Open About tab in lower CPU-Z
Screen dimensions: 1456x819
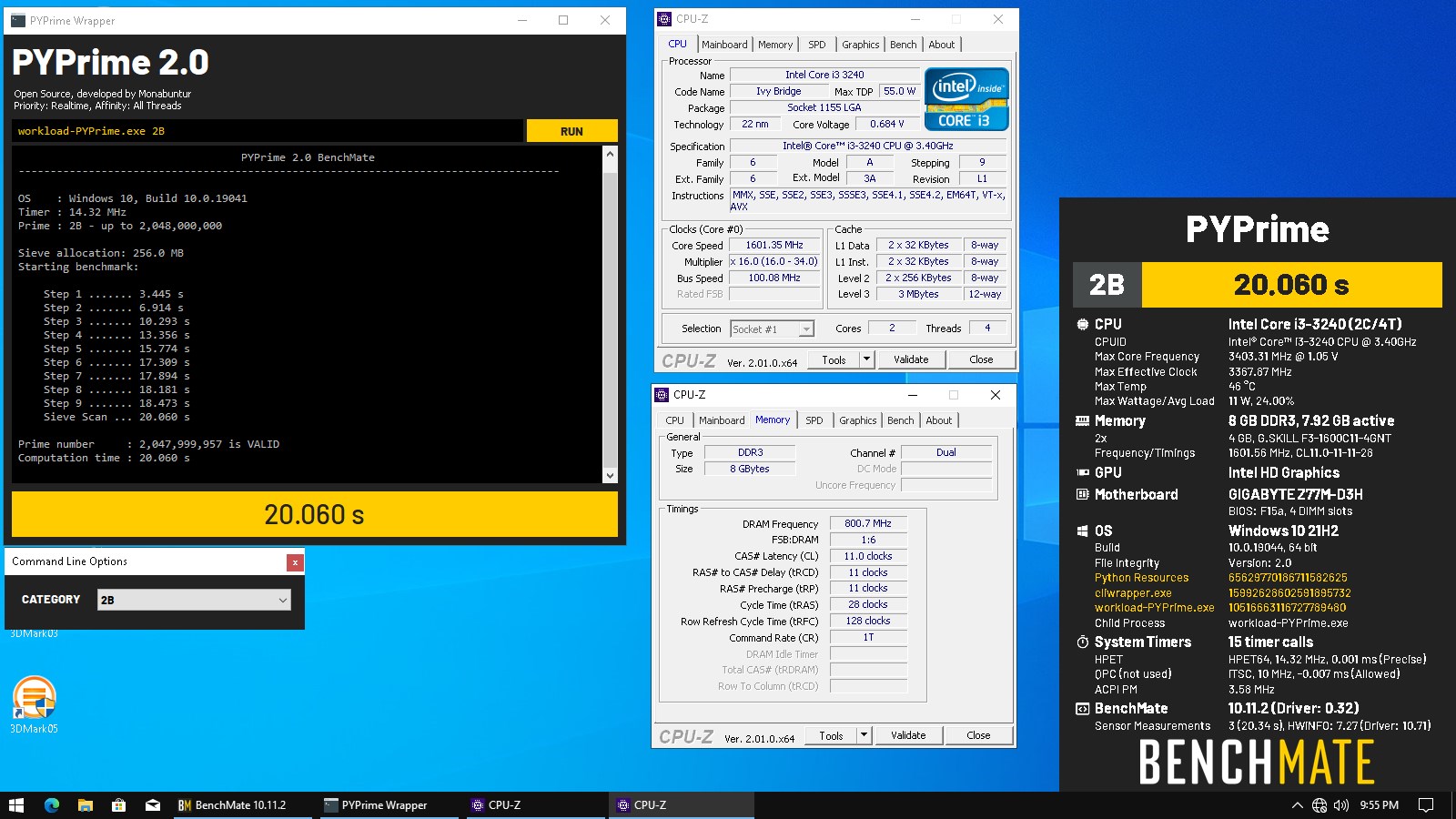coord(939,420)
